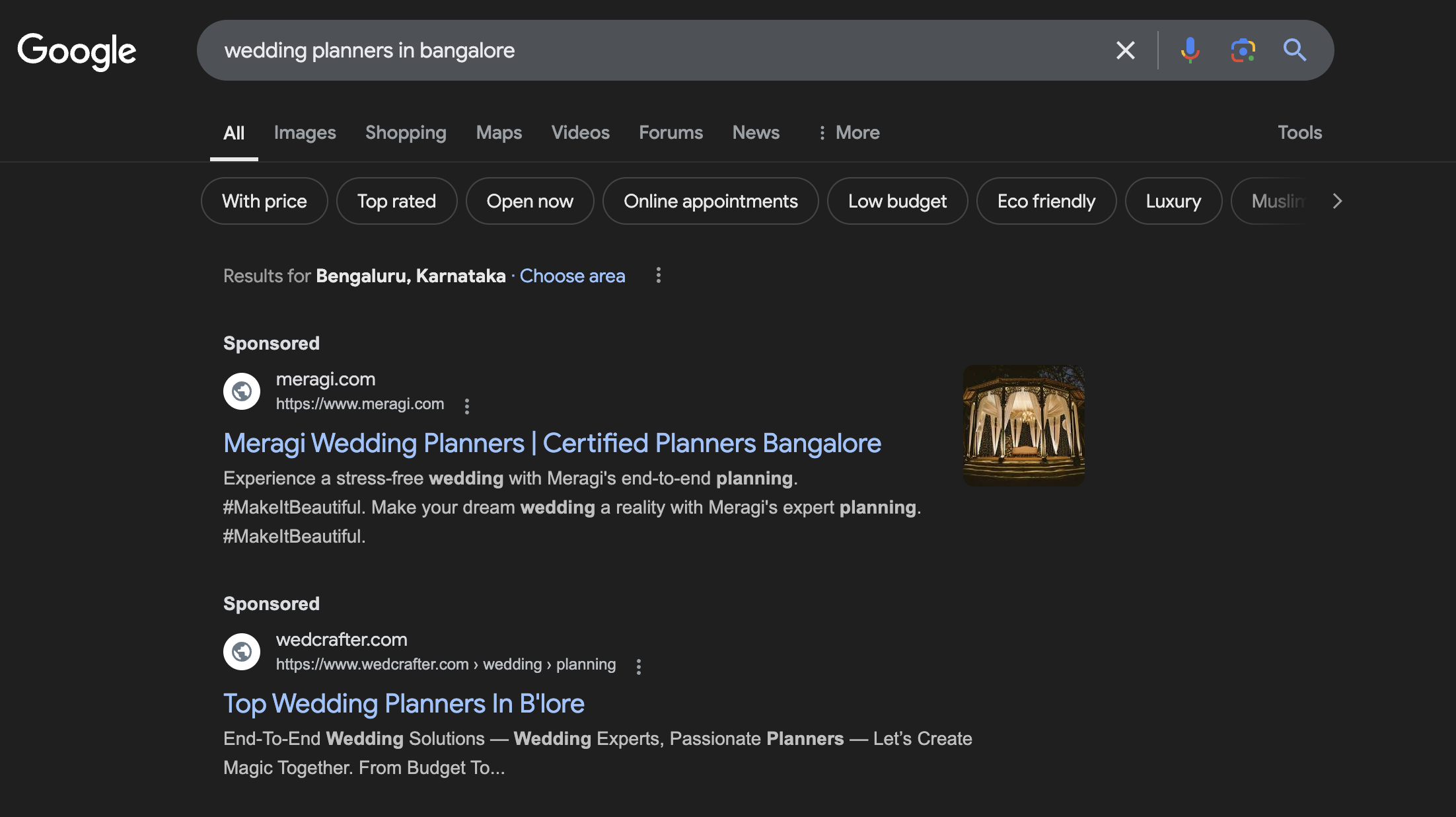The height and width of the screenshot is (817, 1456).
Task: Toggle the Top rated filter chip
Action: (396, 201)
